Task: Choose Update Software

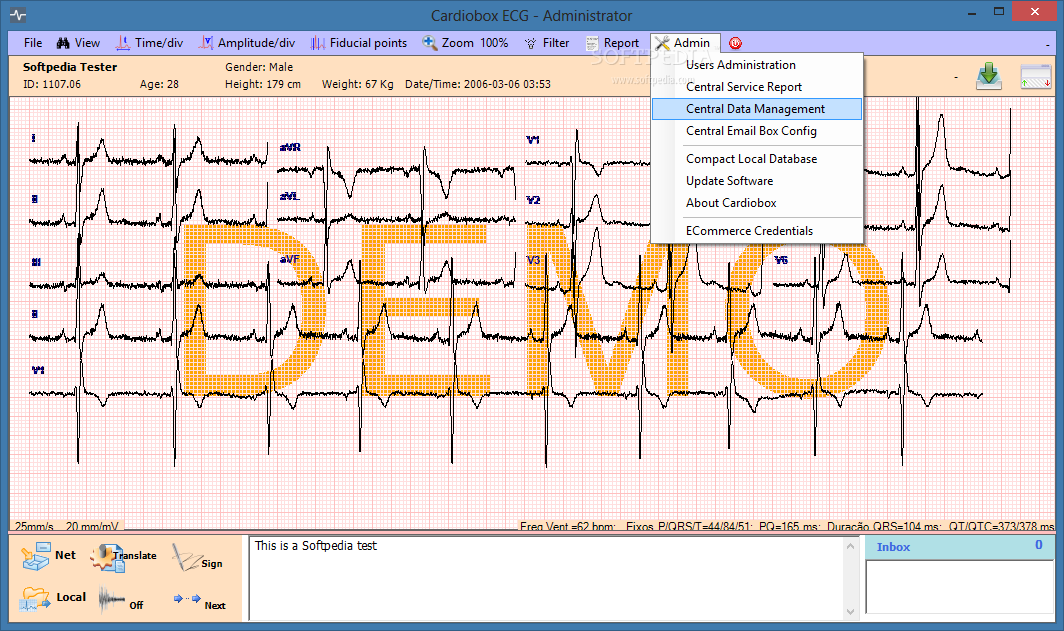Action: (757, 181)
